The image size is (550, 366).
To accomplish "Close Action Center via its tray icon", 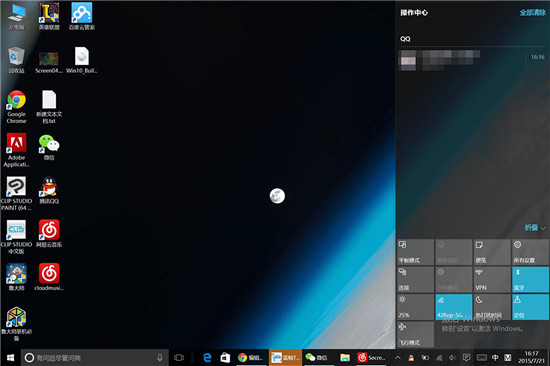I will point(466,358).
